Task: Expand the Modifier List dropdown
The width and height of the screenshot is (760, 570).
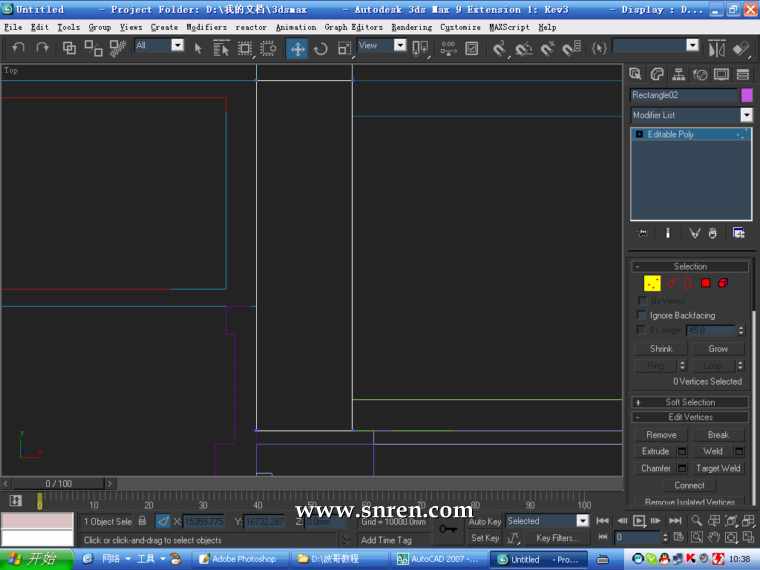Action: [746, 115]
